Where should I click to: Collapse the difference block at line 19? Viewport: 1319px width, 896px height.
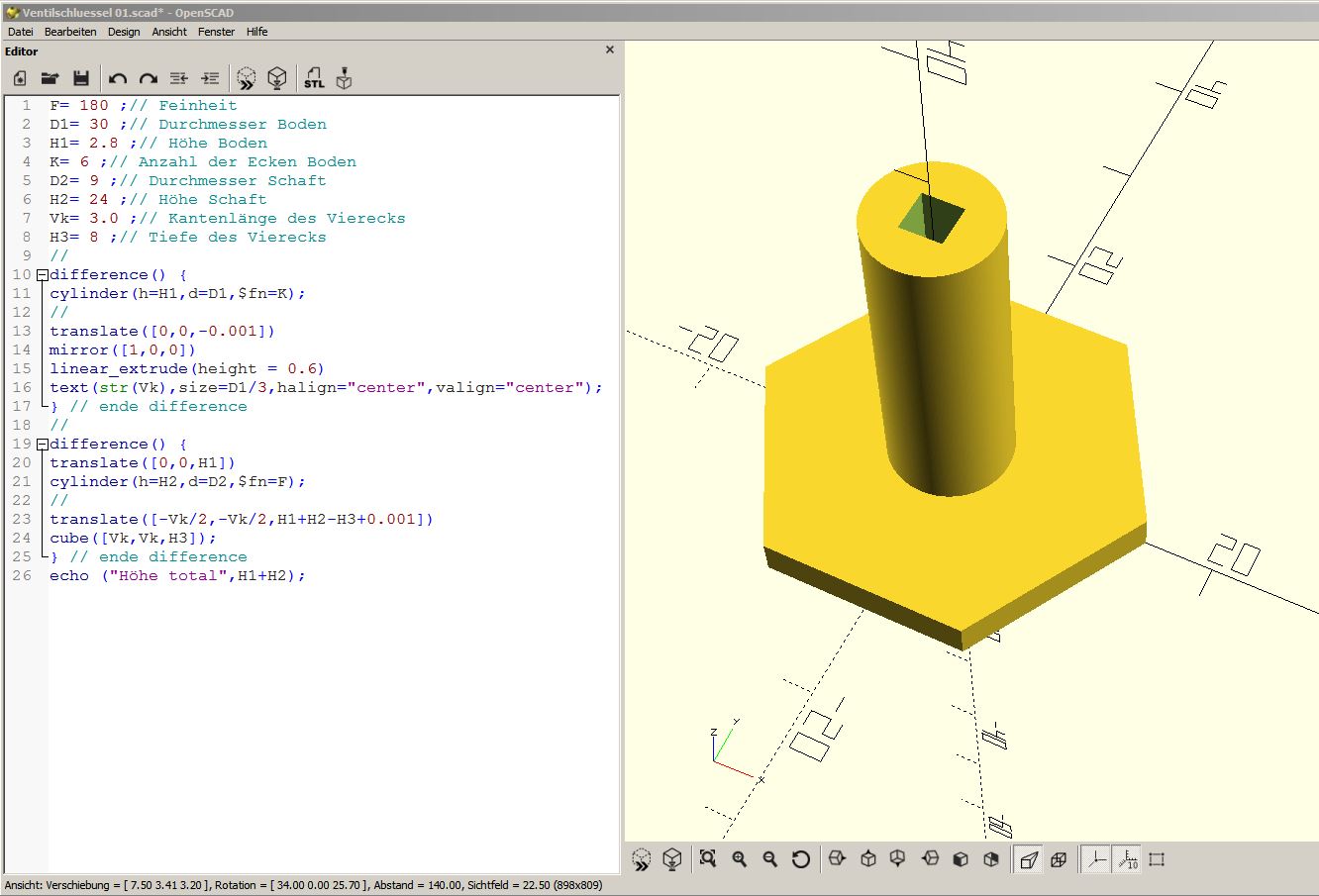point(43,445)
